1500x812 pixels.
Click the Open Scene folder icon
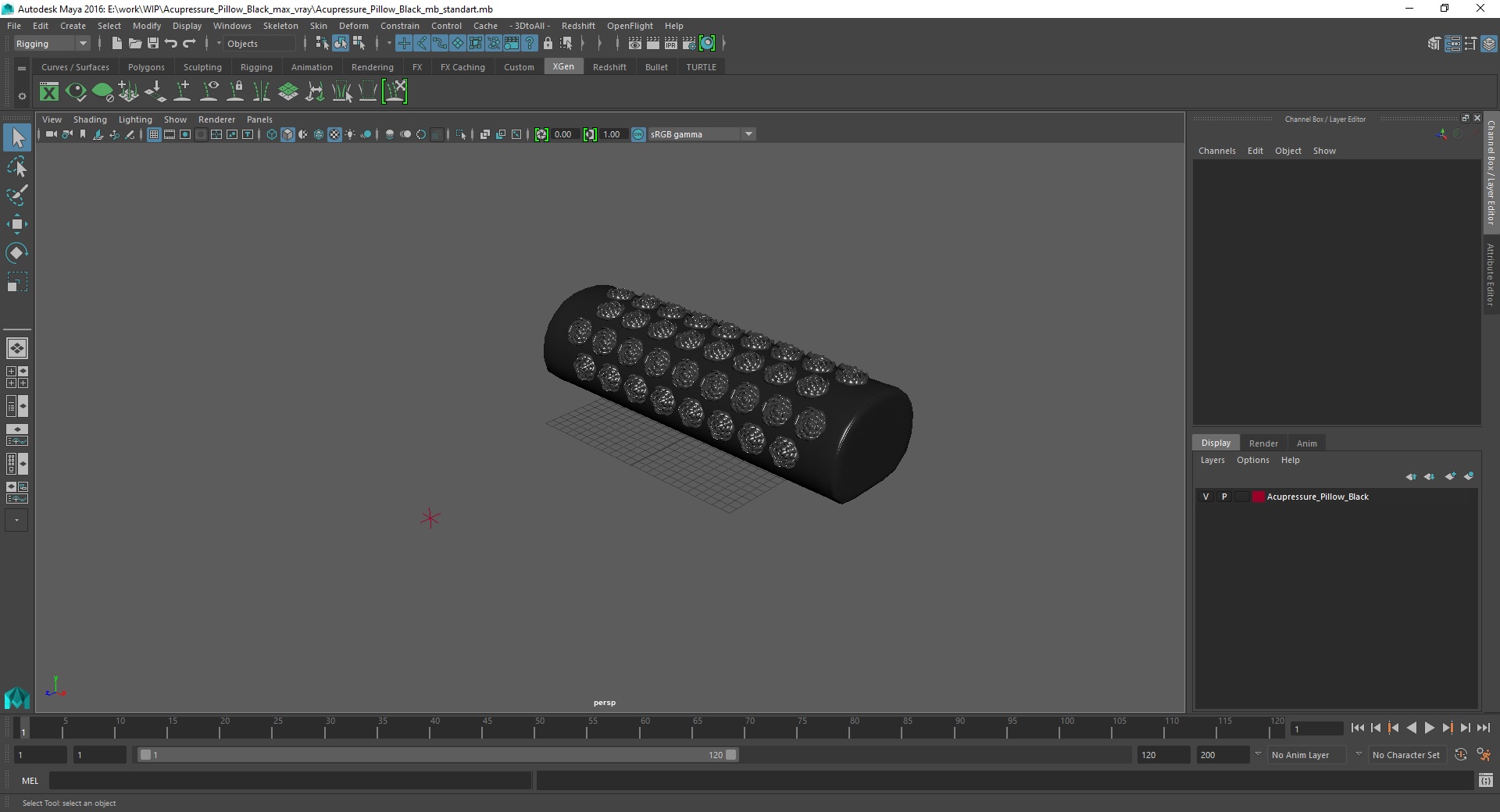click(x=134, y=44)
